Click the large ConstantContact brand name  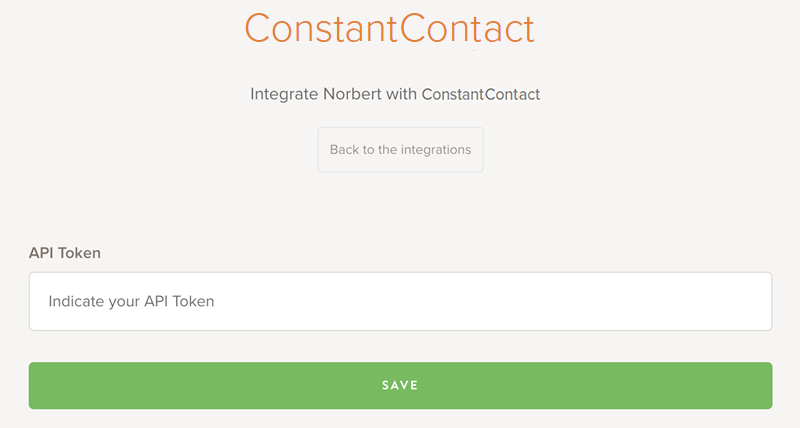click(390, 28)
